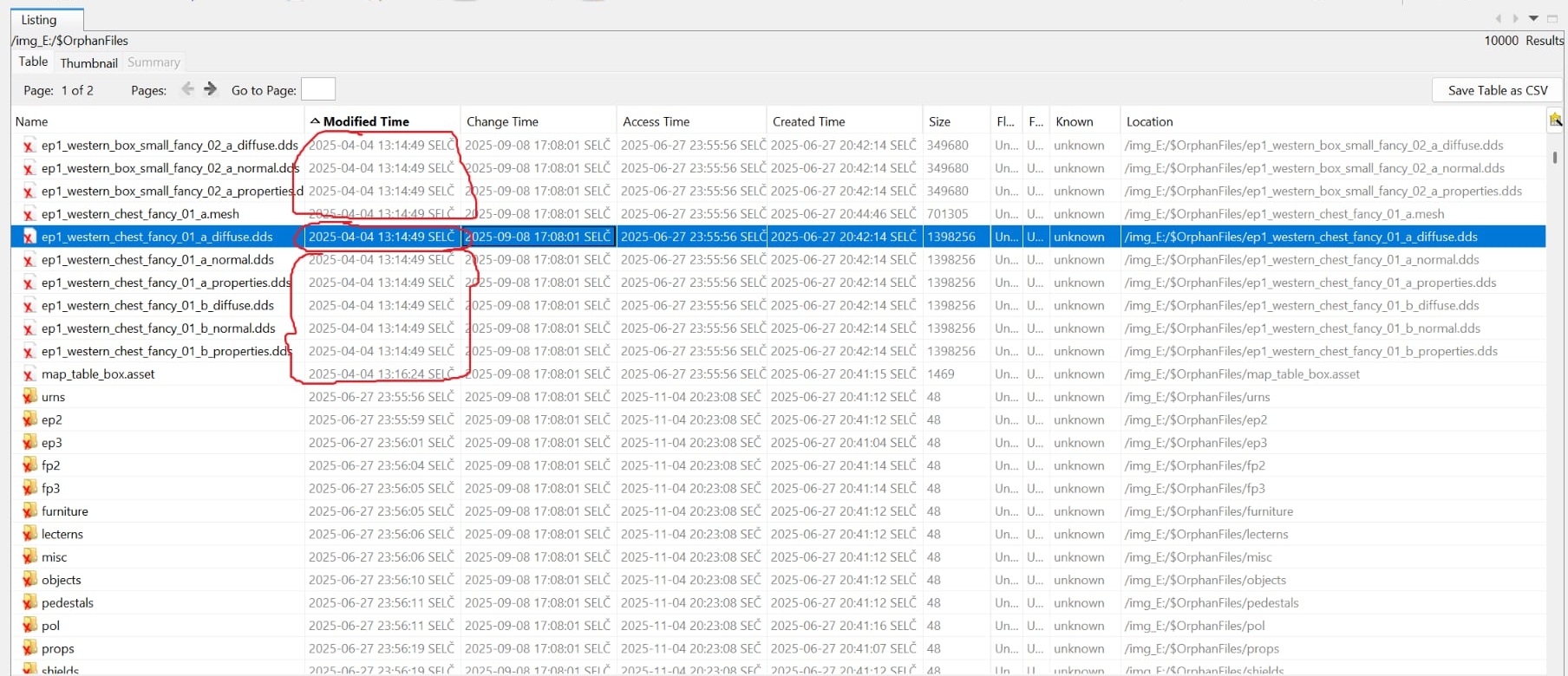
Task: Sort by the Created Time column header
Action: click(x=845, y=121)
